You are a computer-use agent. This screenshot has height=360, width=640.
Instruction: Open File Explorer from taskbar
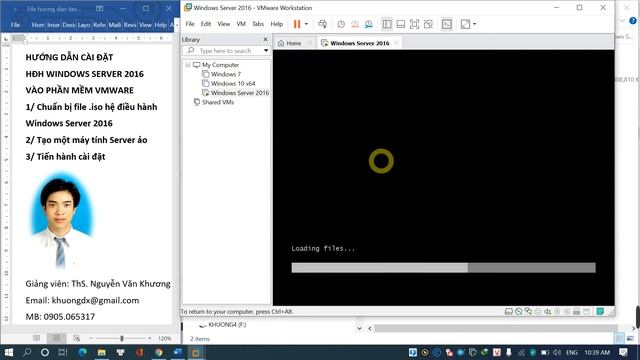[101, 352]
